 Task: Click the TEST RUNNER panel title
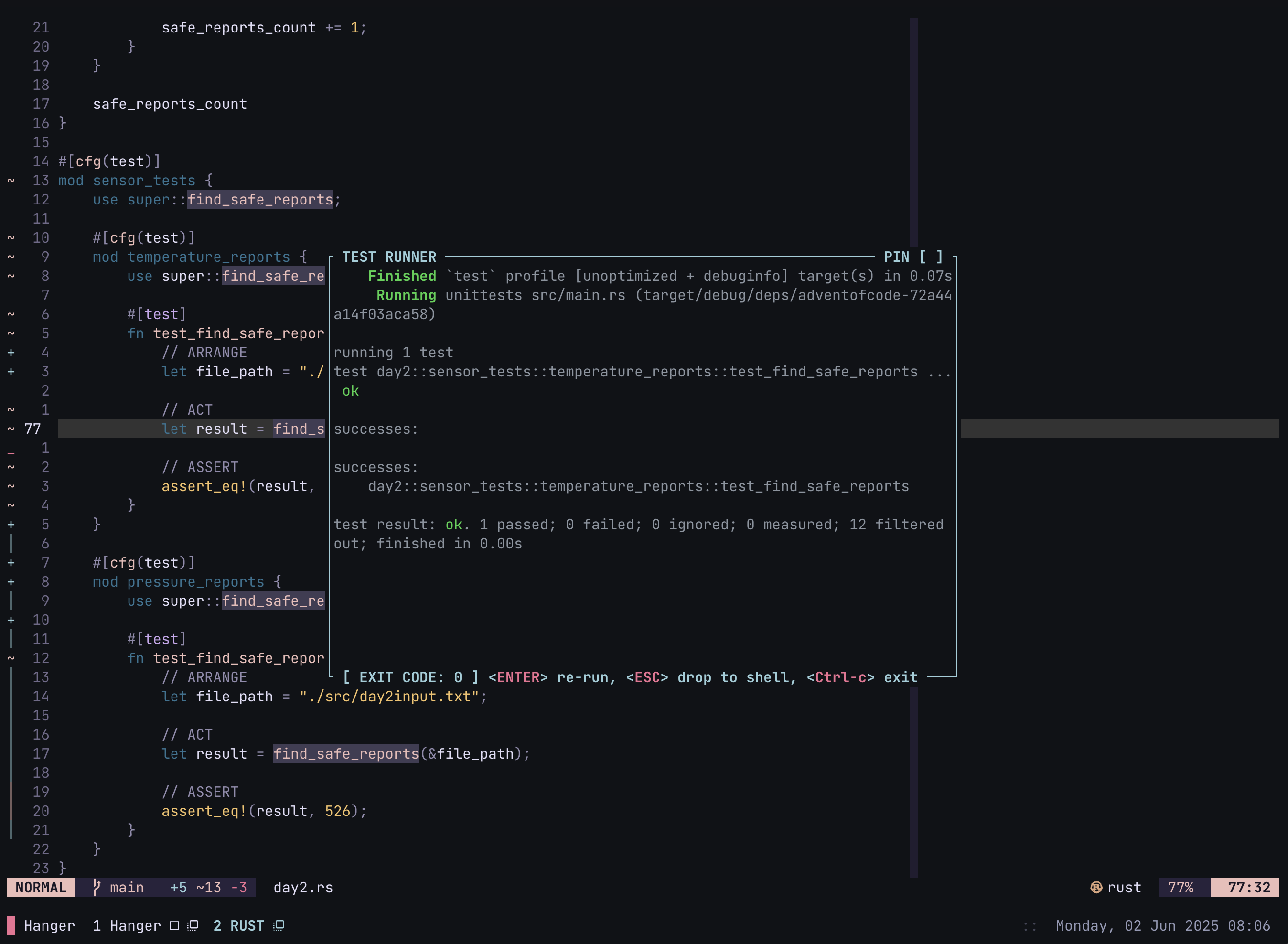(389, 257)
